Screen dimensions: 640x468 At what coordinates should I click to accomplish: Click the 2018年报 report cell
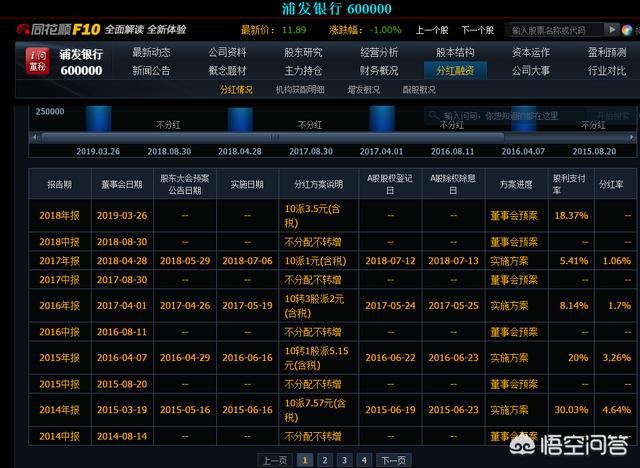60,215
